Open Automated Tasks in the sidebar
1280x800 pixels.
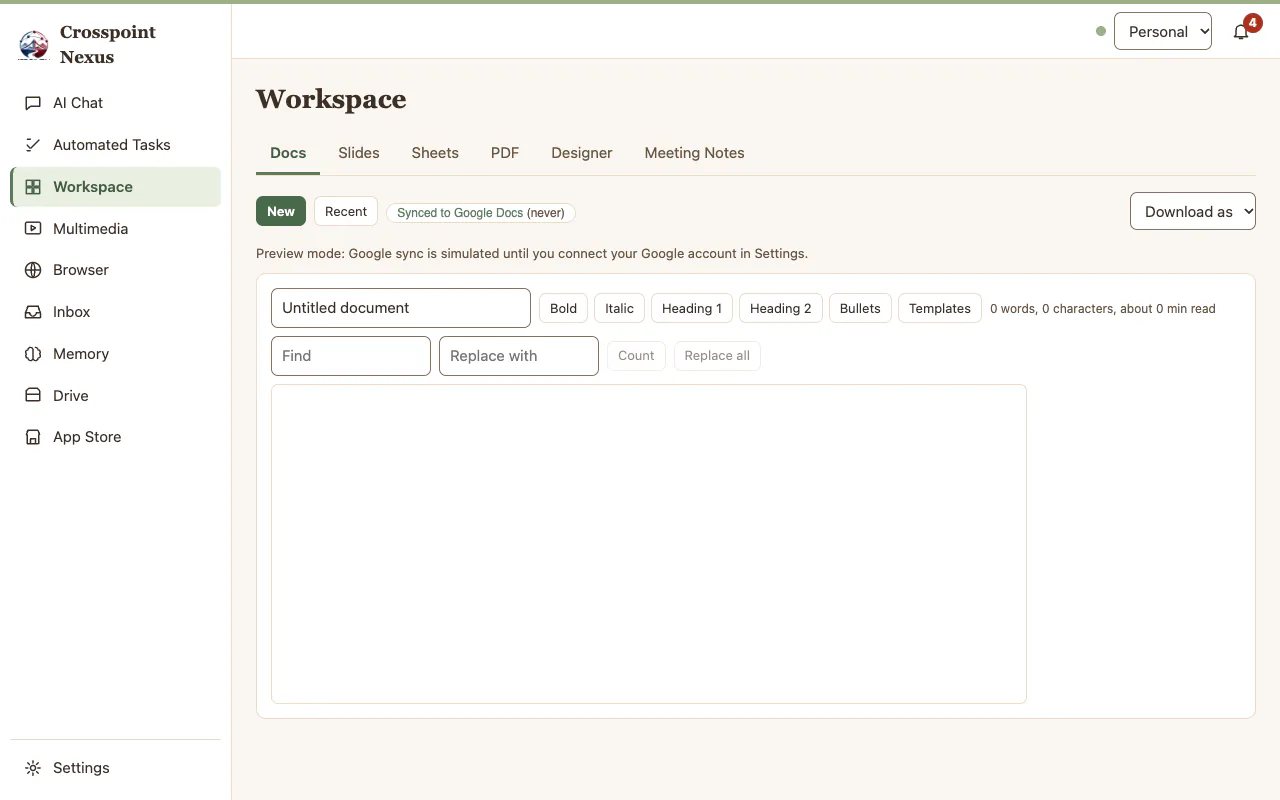click(115, 145)
